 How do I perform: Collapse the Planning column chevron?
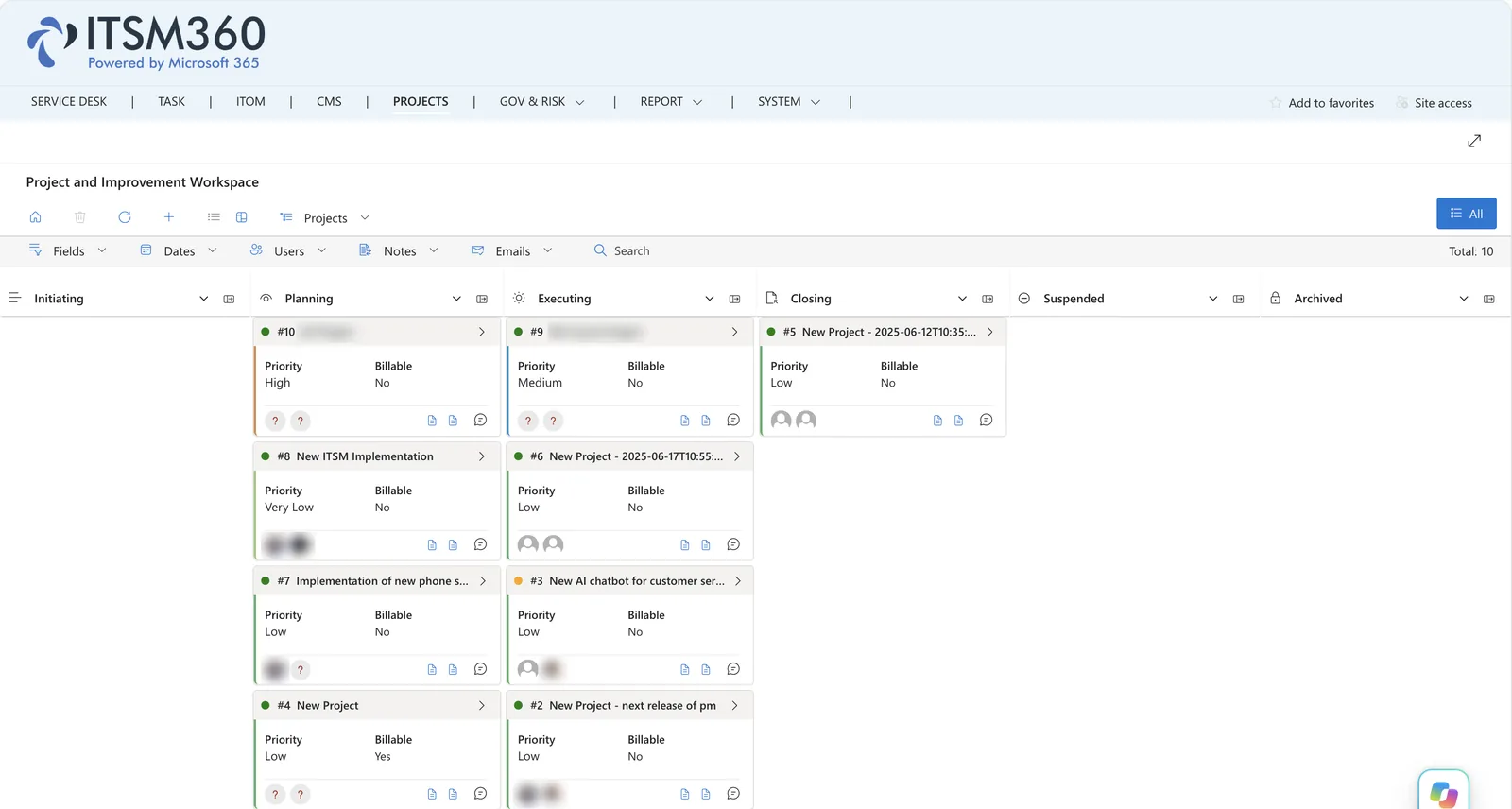click(456, 299)
